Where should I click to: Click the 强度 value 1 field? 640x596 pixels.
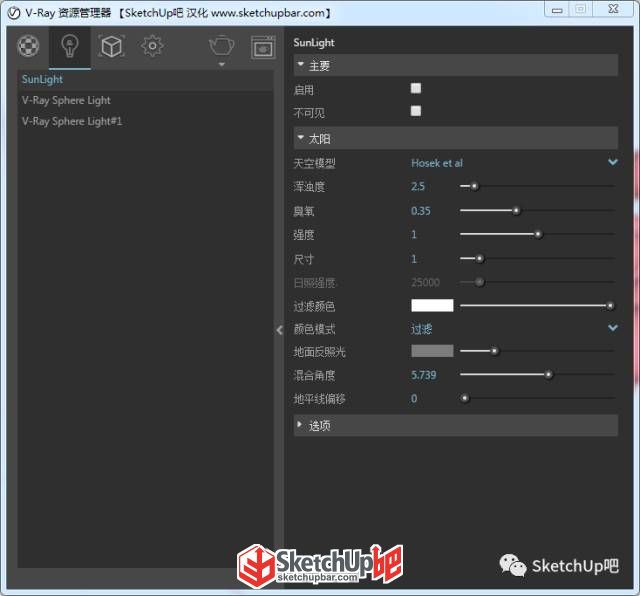point(414,234)
